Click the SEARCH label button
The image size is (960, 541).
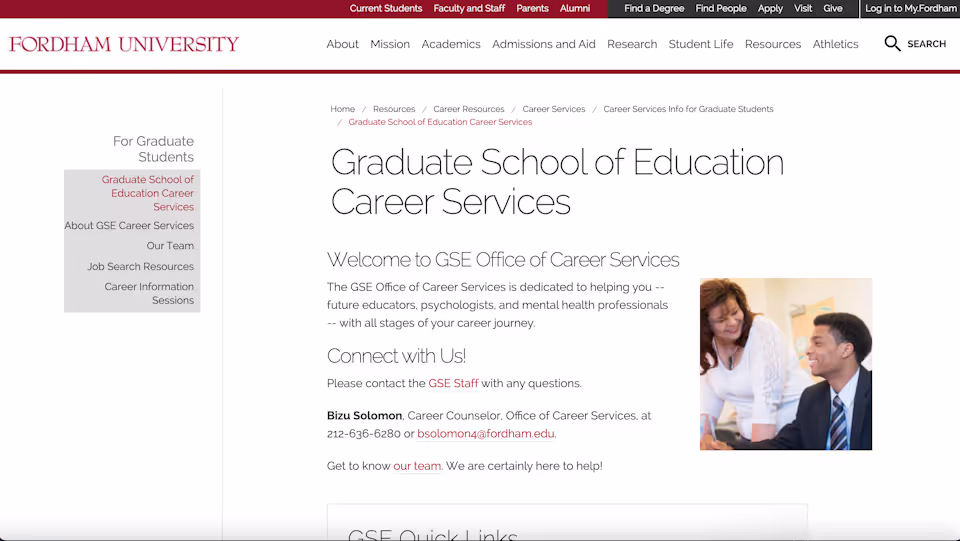[926, 44]
